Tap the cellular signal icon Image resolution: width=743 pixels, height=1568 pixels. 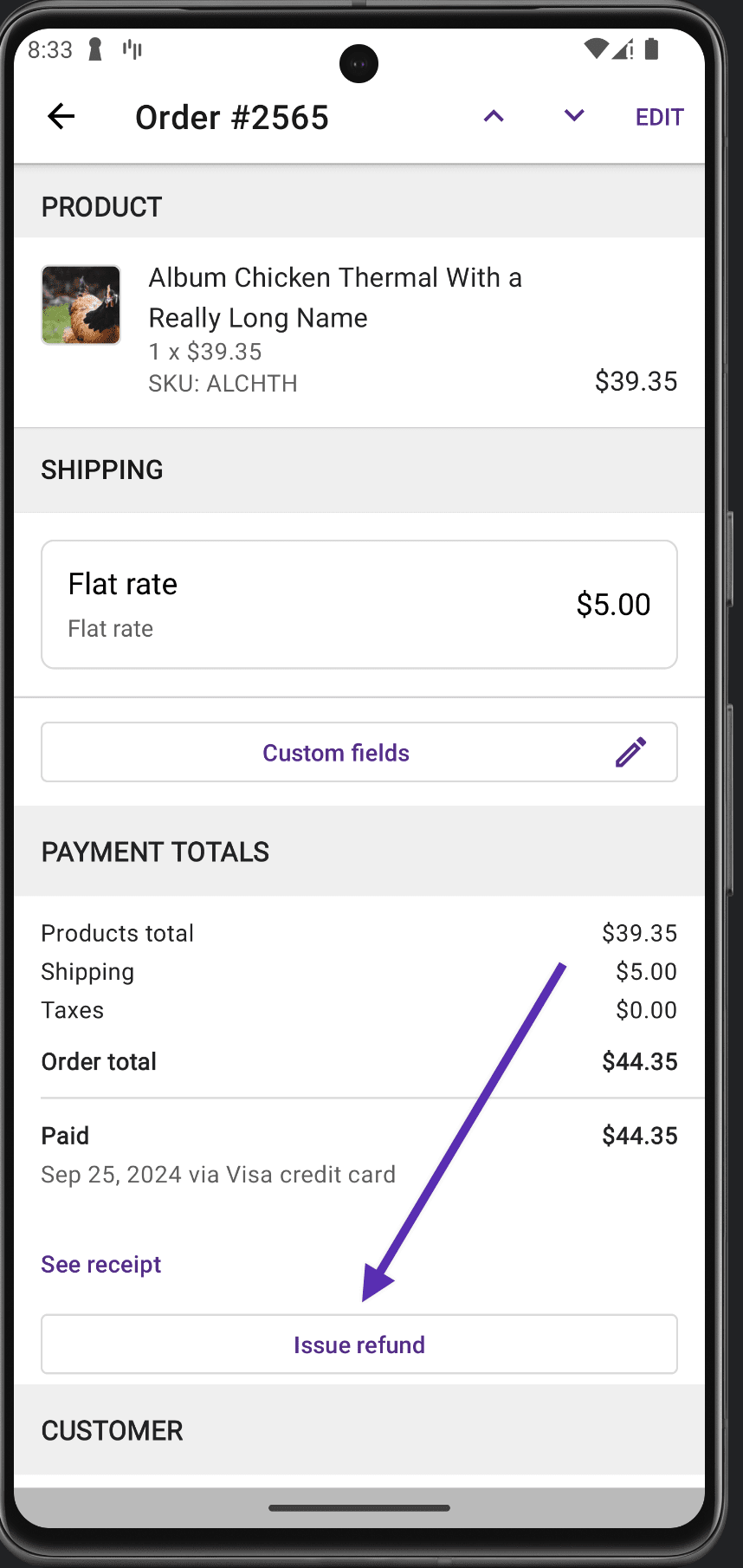(624, 49)
